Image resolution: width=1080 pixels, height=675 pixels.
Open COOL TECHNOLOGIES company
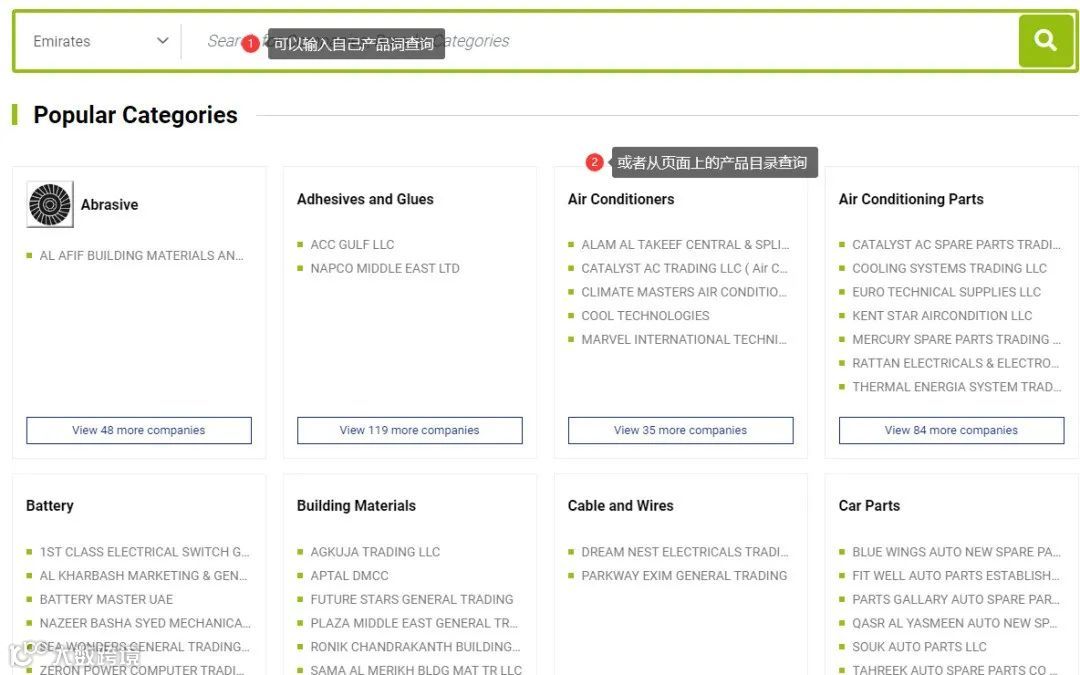(x=645, y=315)
